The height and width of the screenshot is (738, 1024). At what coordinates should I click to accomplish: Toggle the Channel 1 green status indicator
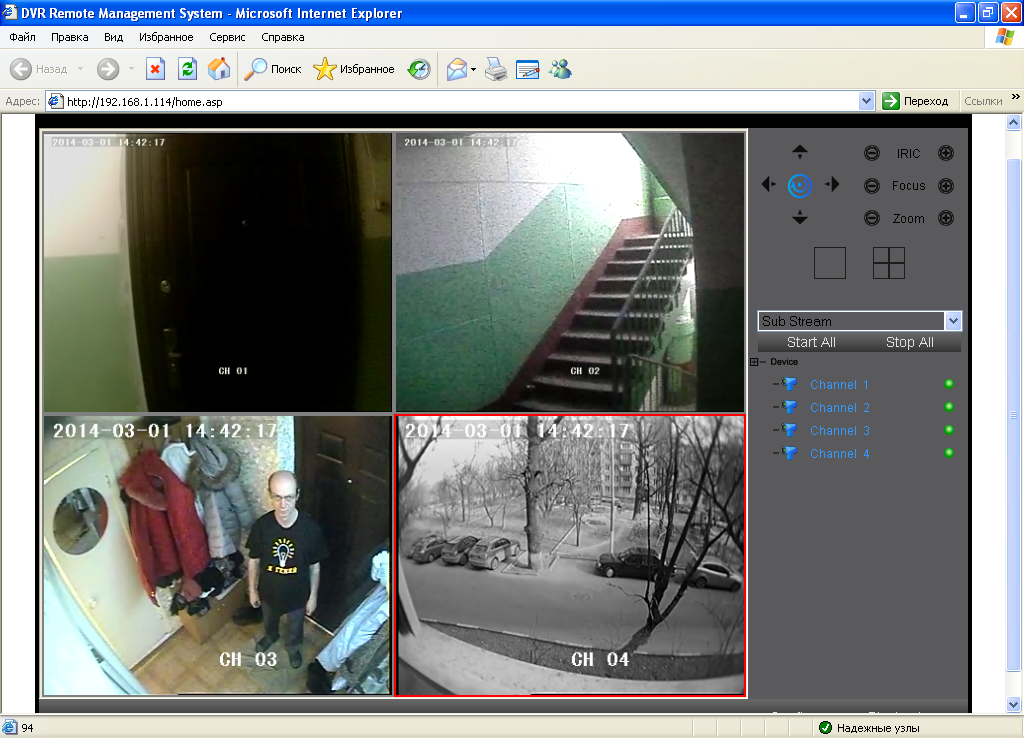tap(948, 384)
